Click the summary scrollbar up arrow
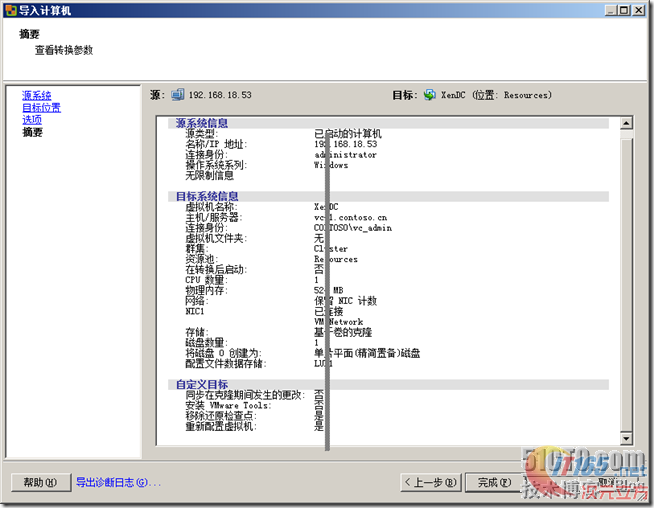This screenshot has width=654, height=508. coord(626,123)
